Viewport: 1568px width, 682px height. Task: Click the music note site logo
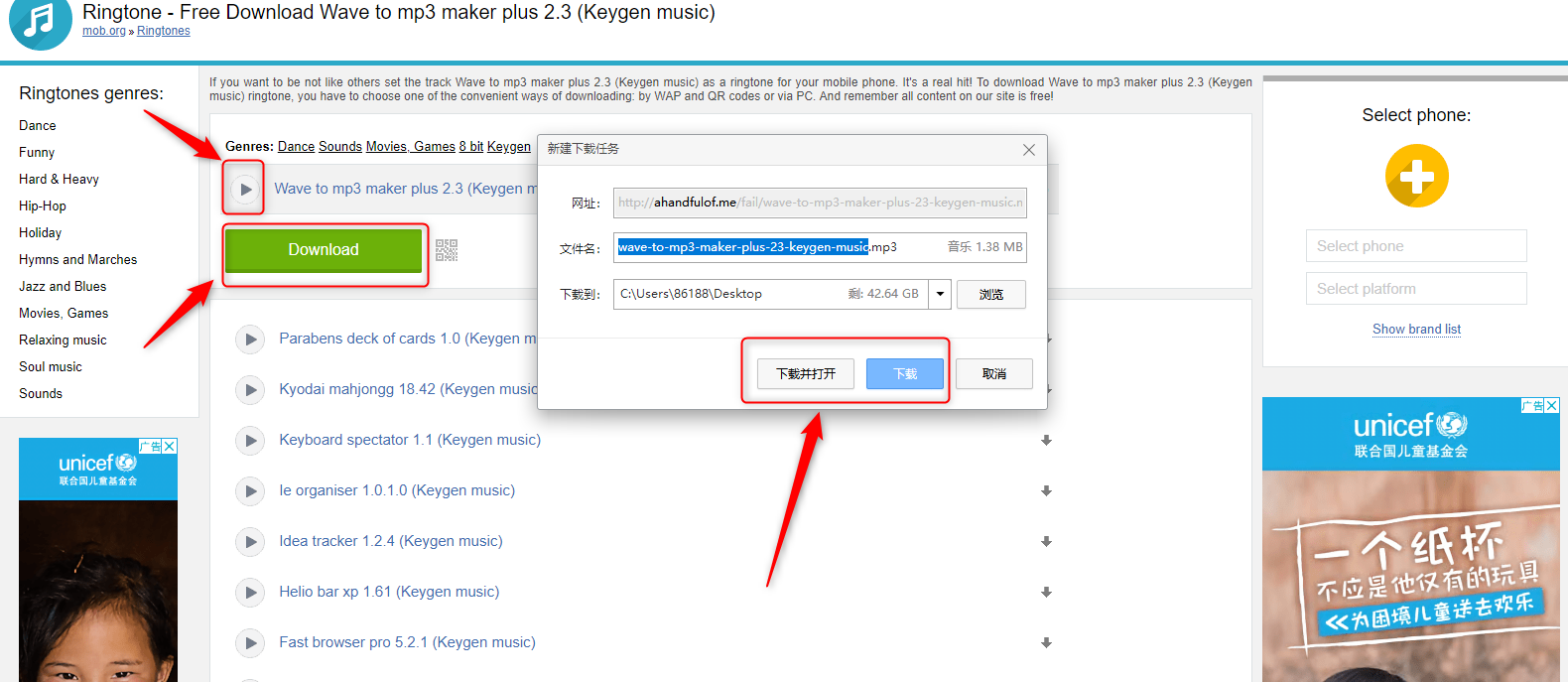coord(40,20)
